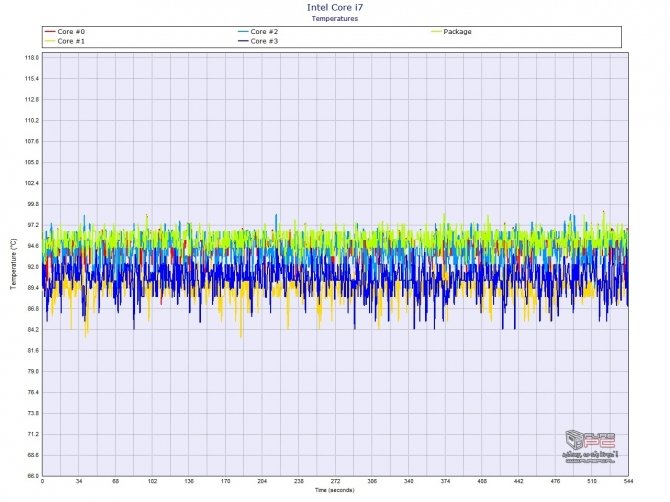
Task: Click the 97.2 y-axis value
Action: (33, 225)
